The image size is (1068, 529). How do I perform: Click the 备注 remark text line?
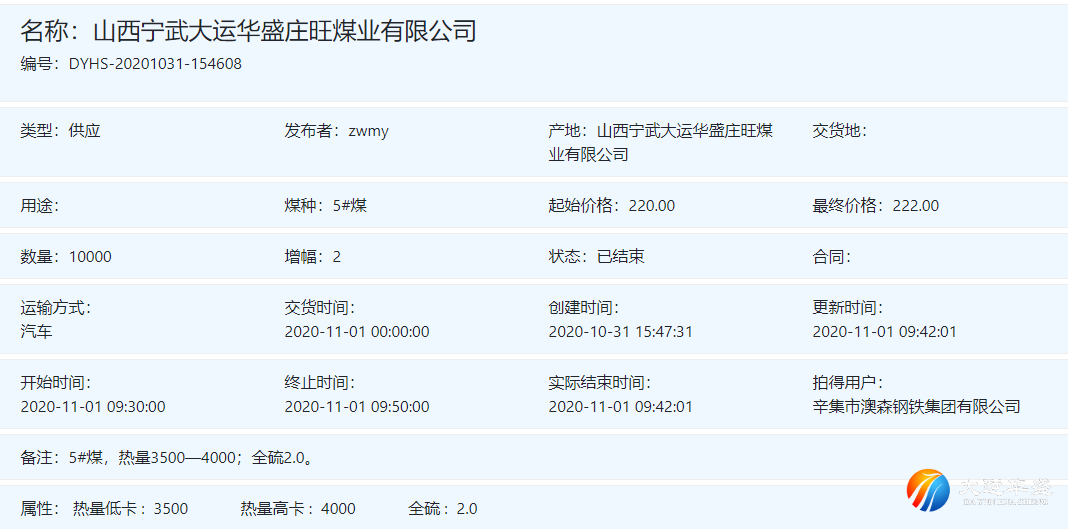pyautogui.click(x=170, y=458)
